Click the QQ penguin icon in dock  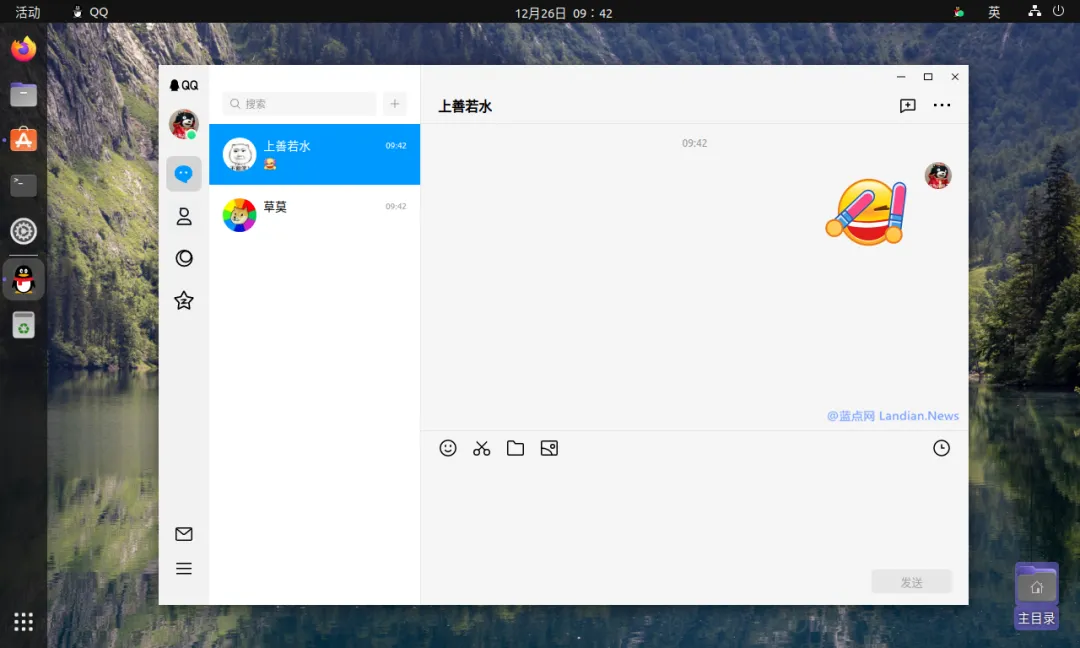click(x=23, y=280)
